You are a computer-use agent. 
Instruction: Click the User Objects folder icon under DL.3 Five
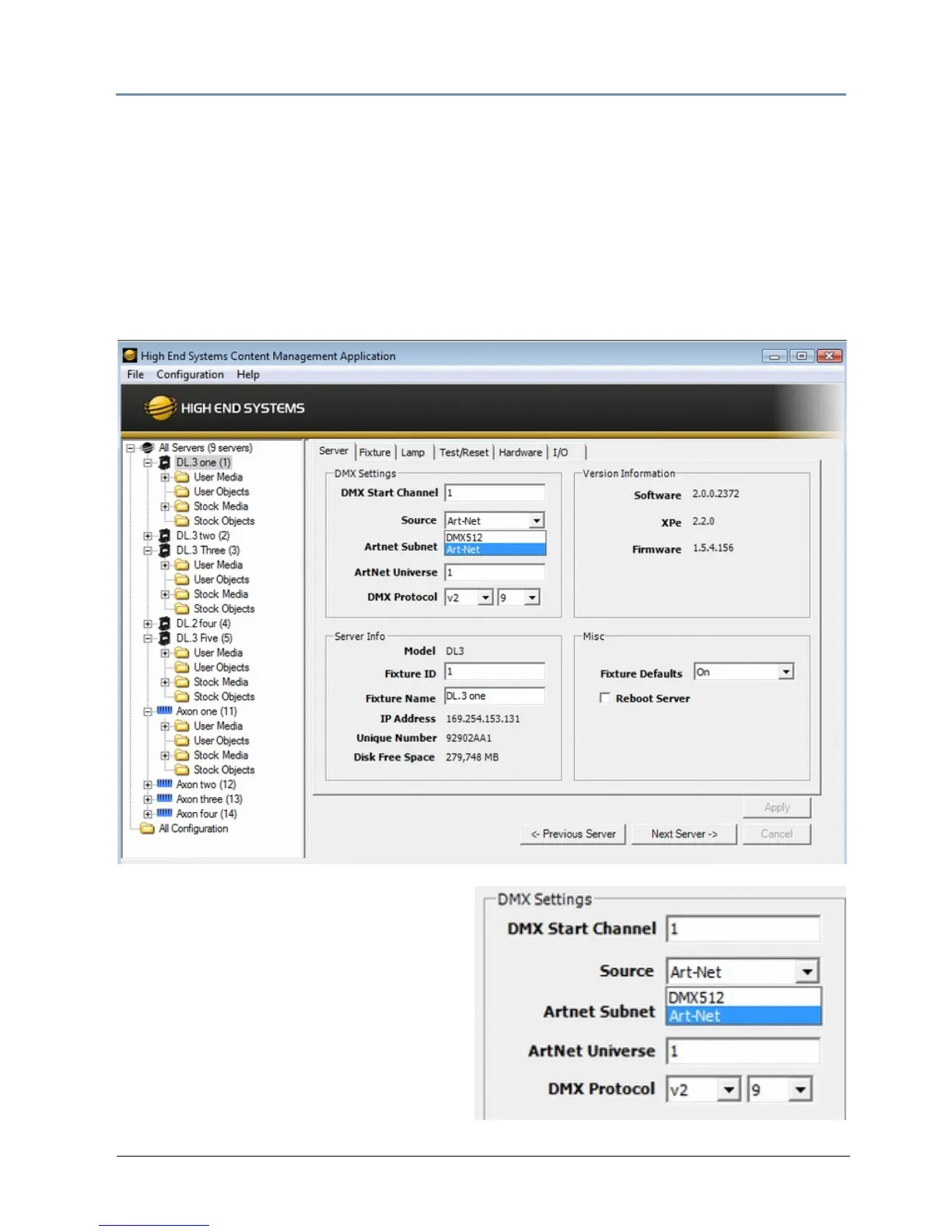182,668
